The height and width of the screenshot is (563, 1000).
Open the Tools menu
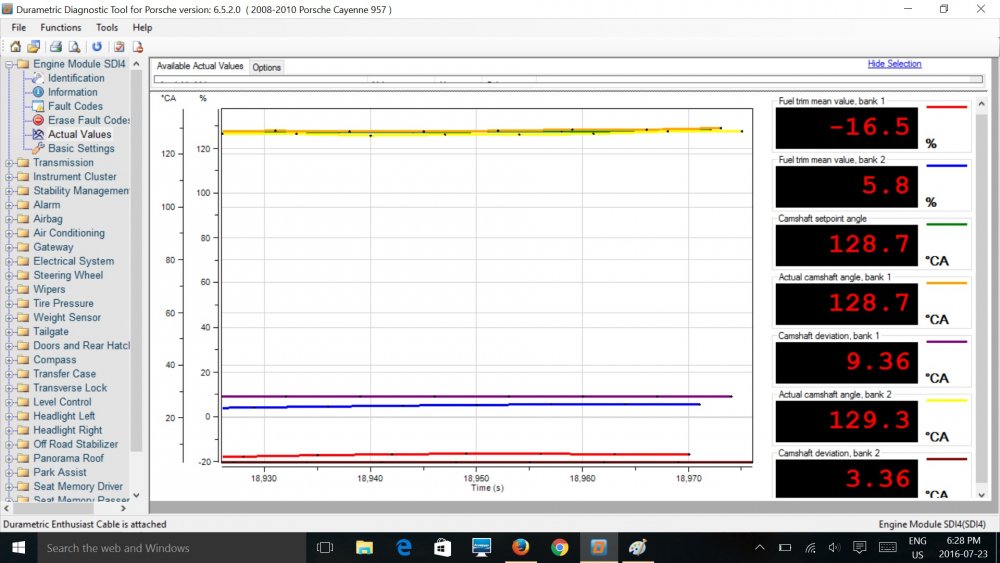click(x=106, y=28)
